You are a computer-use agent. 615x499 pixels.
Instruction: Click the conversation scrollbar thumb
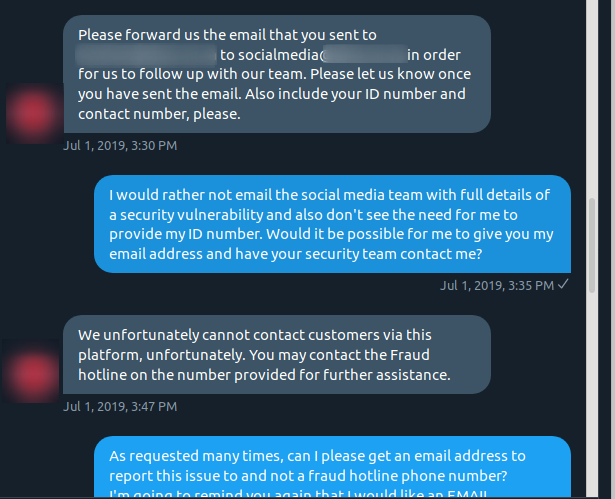[592, 245]
